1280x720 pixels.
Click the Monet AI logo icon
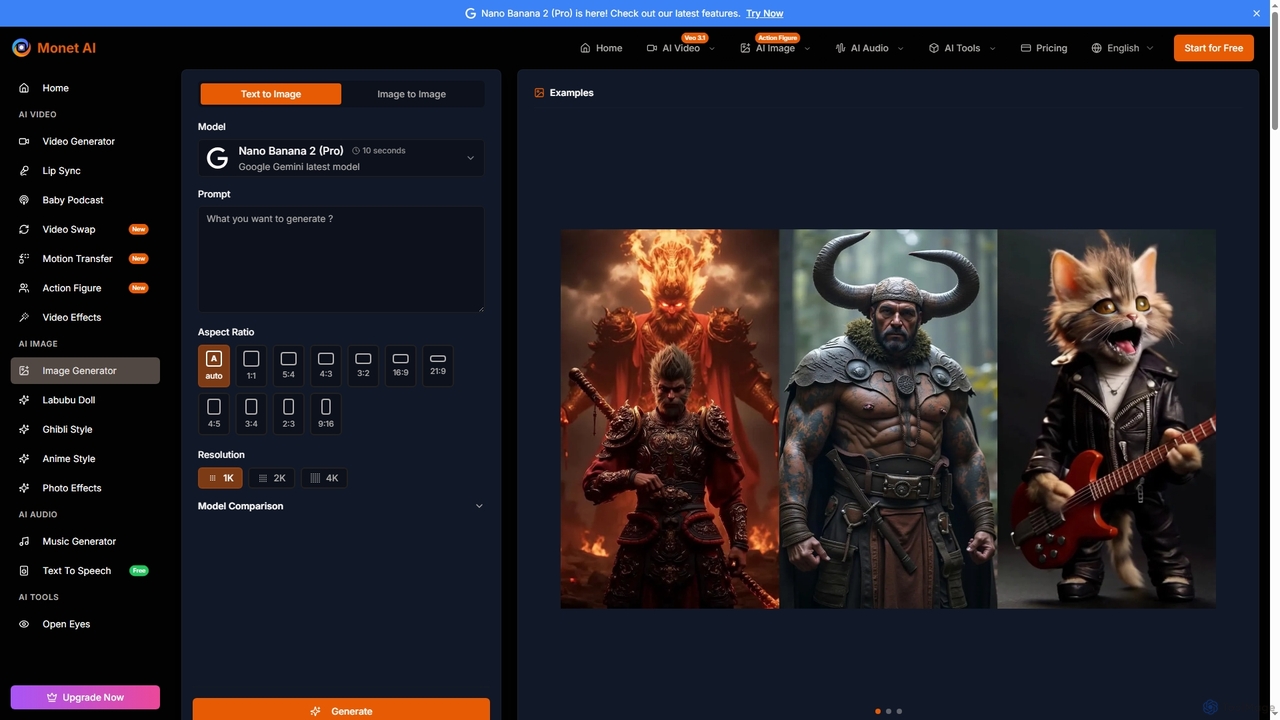[x=21, y=47]
